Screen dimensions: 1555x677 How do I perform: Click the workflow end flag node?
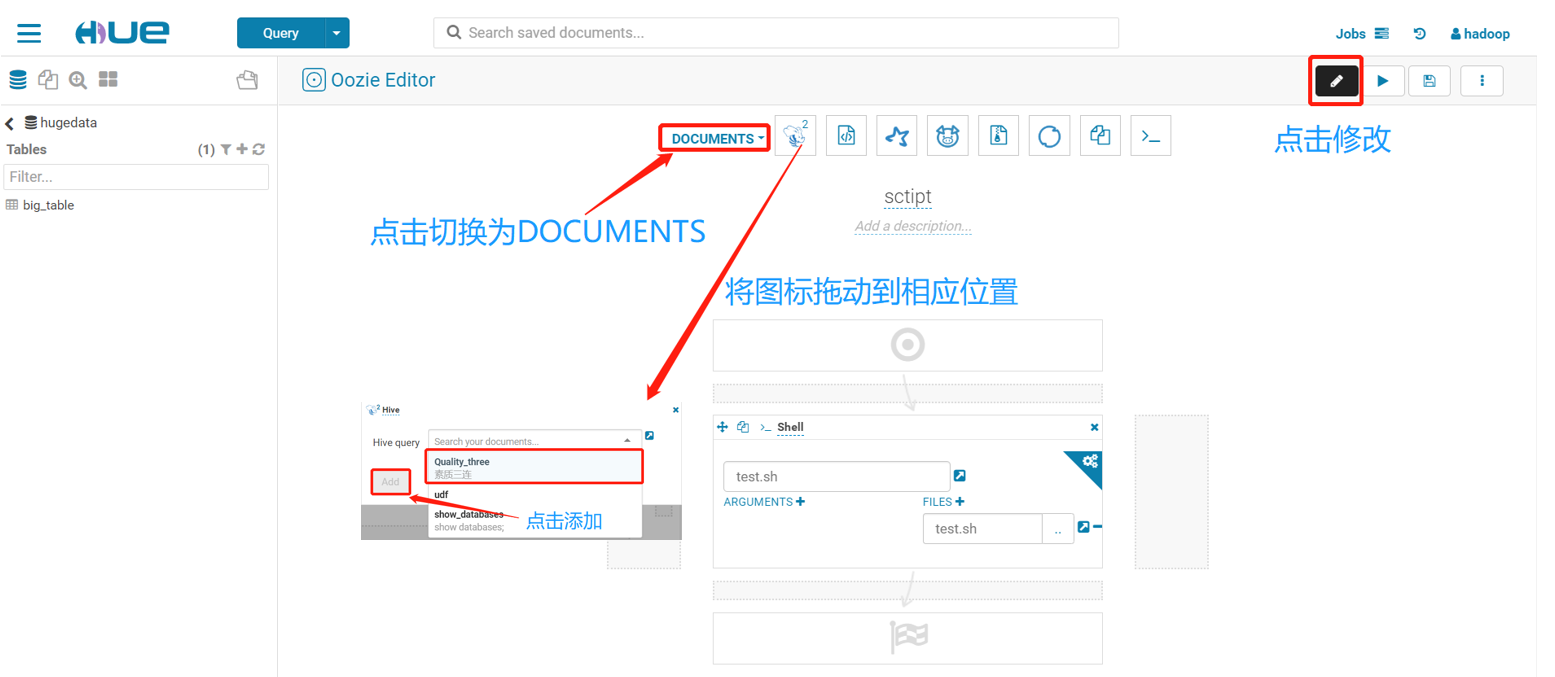tap(908, 638)
